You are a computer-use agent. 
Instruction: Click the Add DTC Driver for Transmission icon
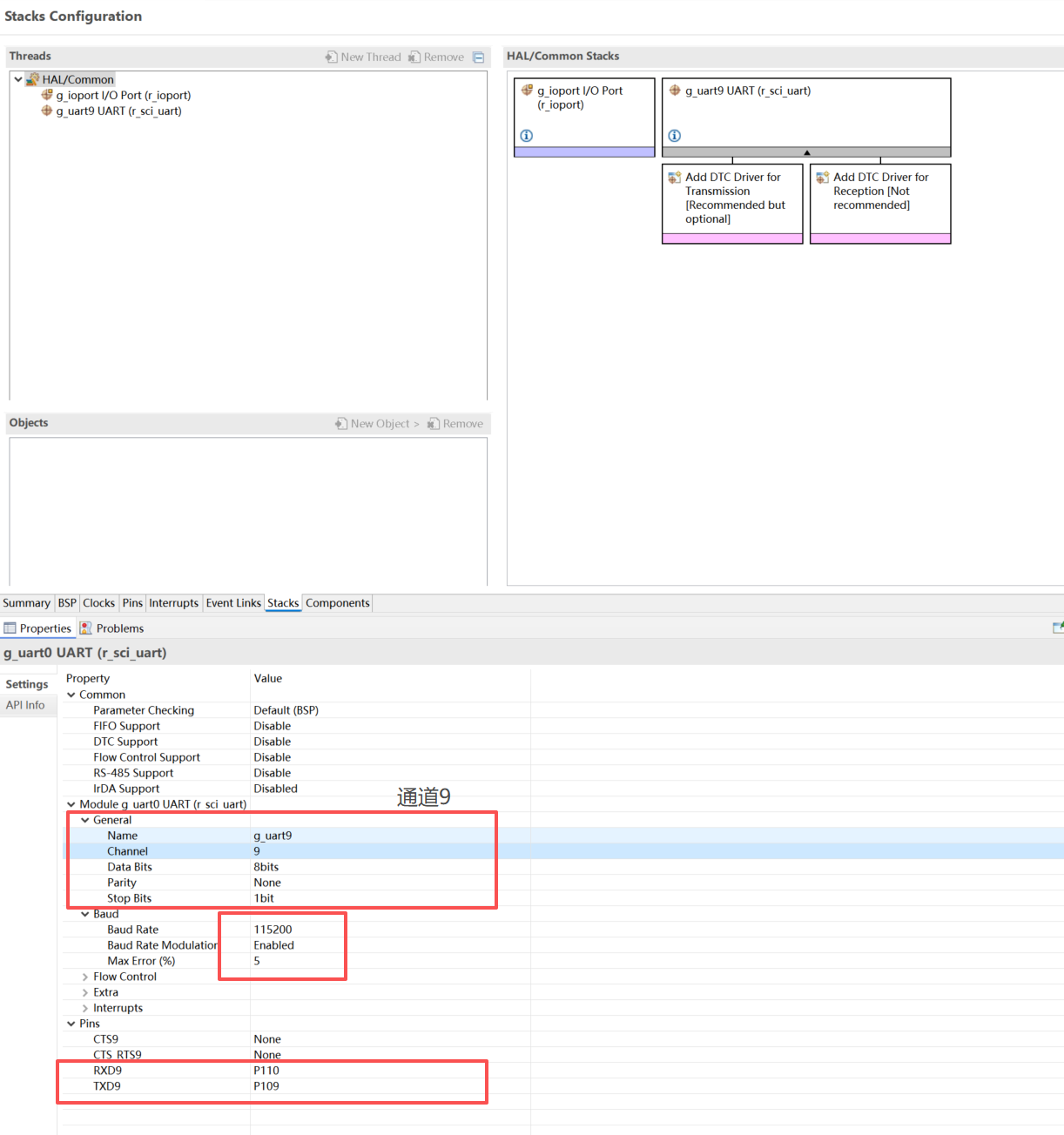pyautogui.click(x=675, y=178)
